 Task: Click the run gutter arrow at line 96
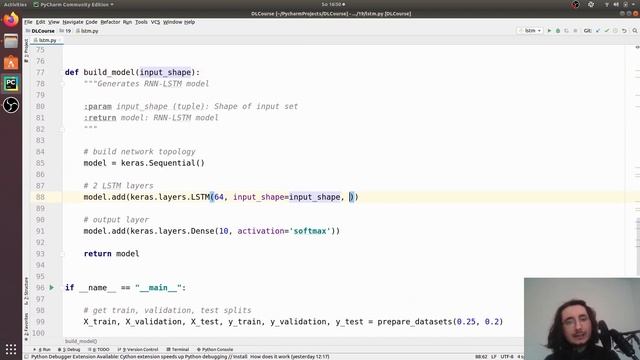(51, 287)
